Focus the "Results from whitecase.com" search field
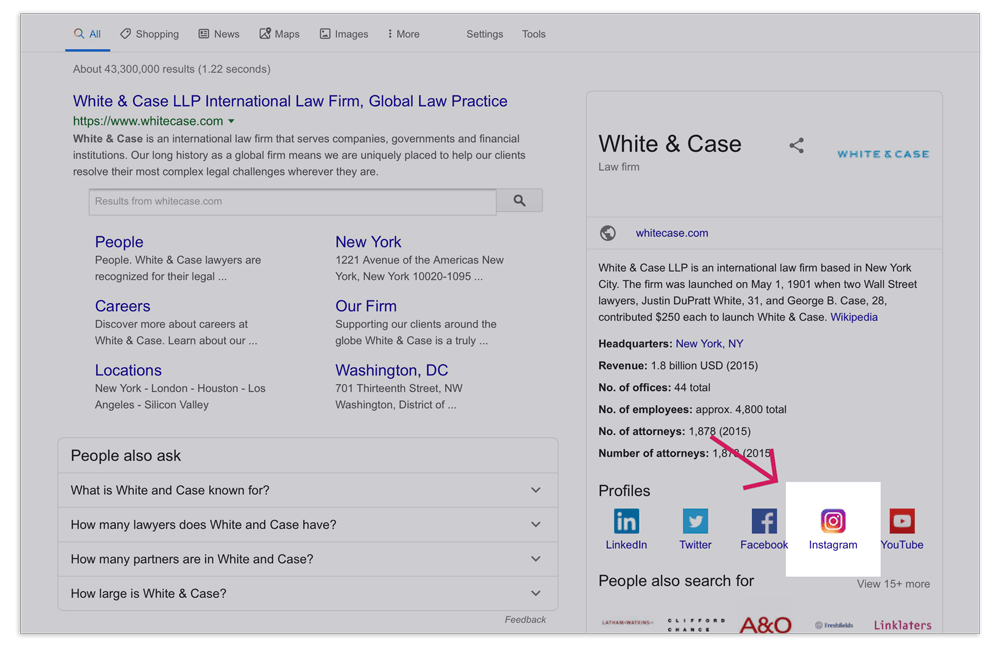1000x647 pixels. 293,201
